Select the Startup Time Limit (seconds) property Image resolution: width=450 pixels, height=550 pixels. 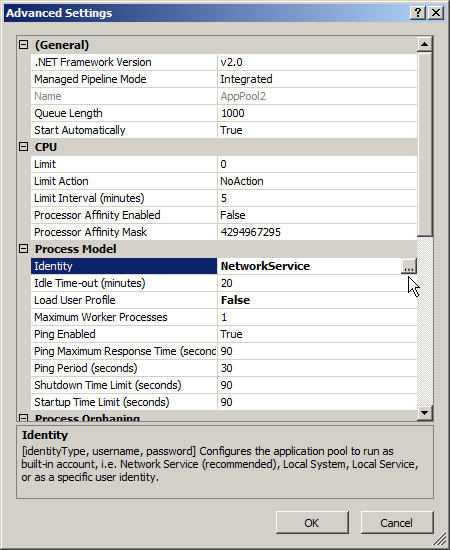click(x=124, y=402)
